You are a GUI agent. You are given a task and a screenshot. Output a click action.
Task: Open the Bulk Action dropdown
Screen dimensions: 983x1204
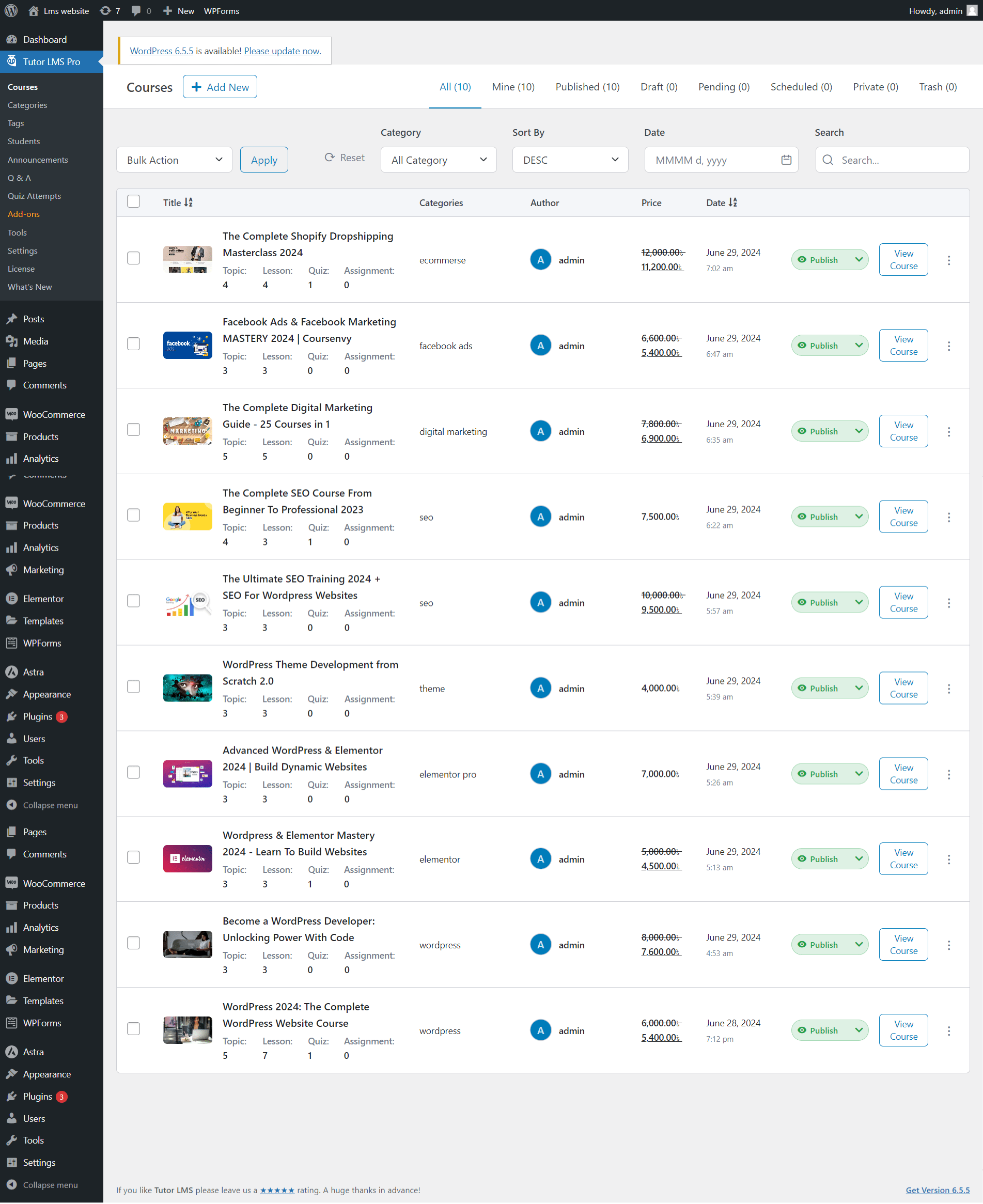pos(175,160)
